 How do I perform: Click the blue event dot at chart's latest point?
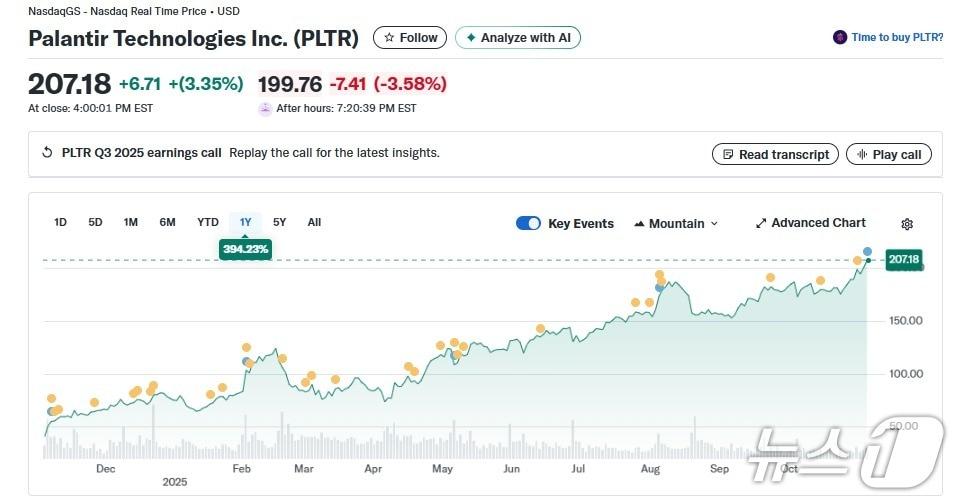click(x=867, y=251)
